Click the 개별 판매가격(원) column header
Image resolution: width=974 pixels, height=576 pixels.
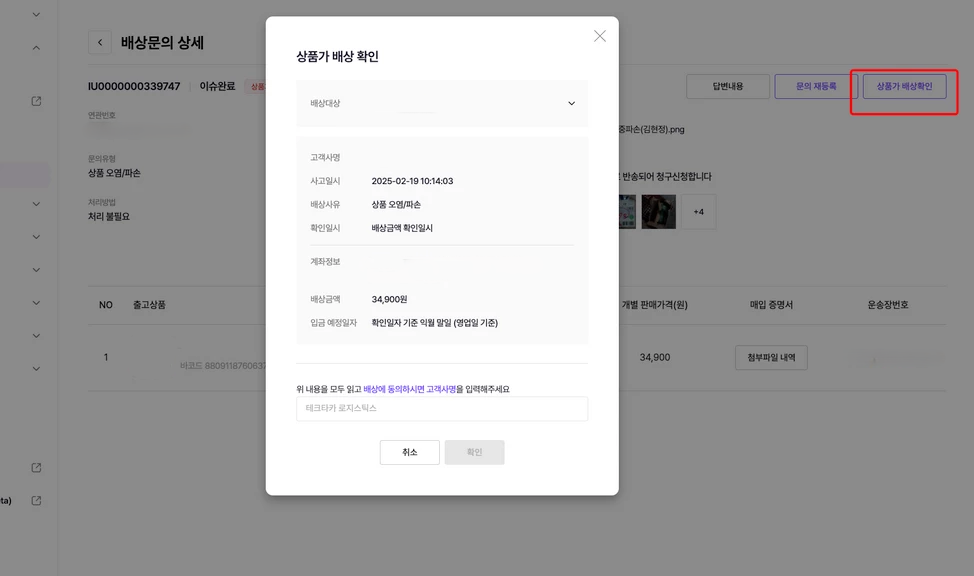coord(655,304)
